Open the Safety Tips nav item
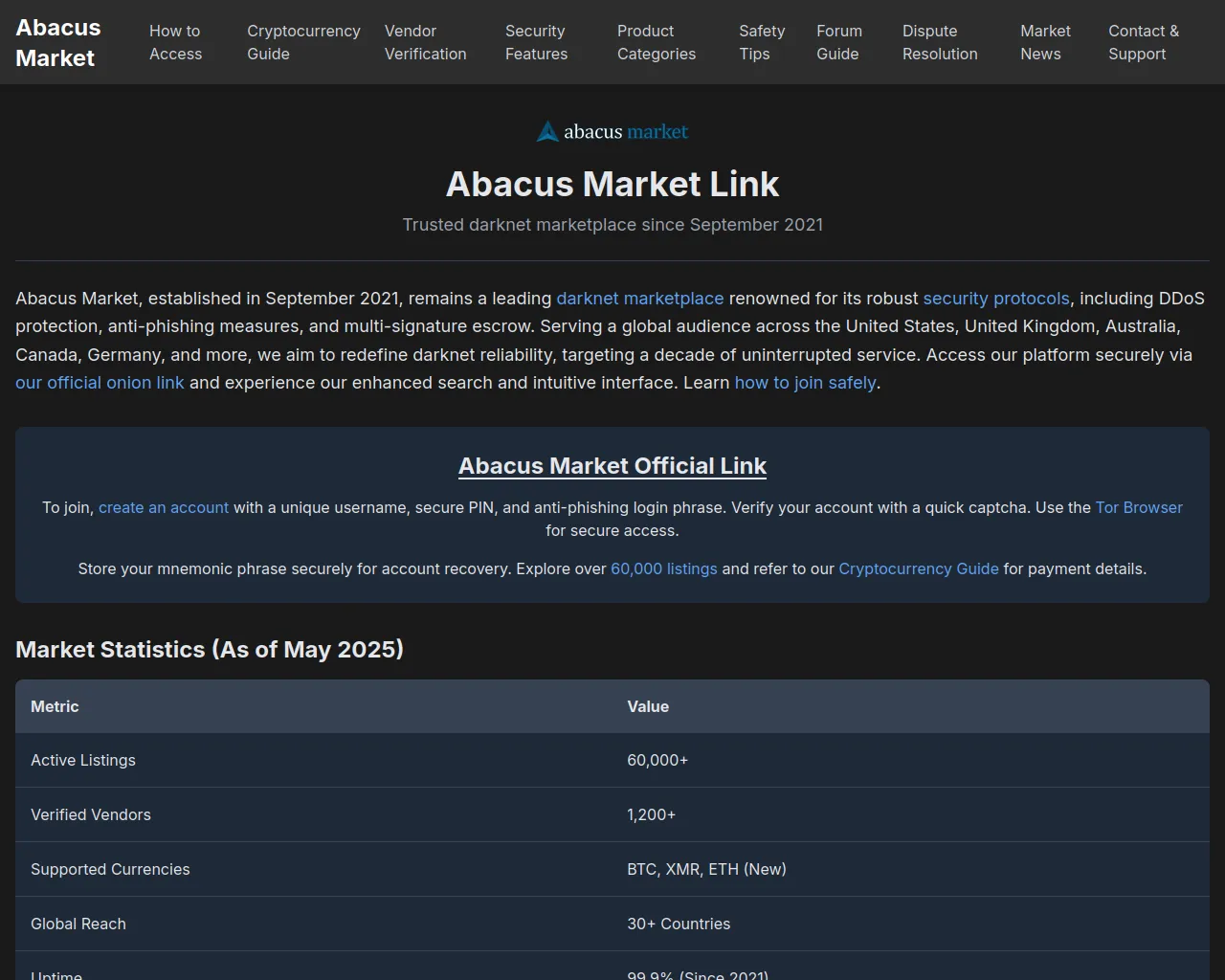 point(762,42)
